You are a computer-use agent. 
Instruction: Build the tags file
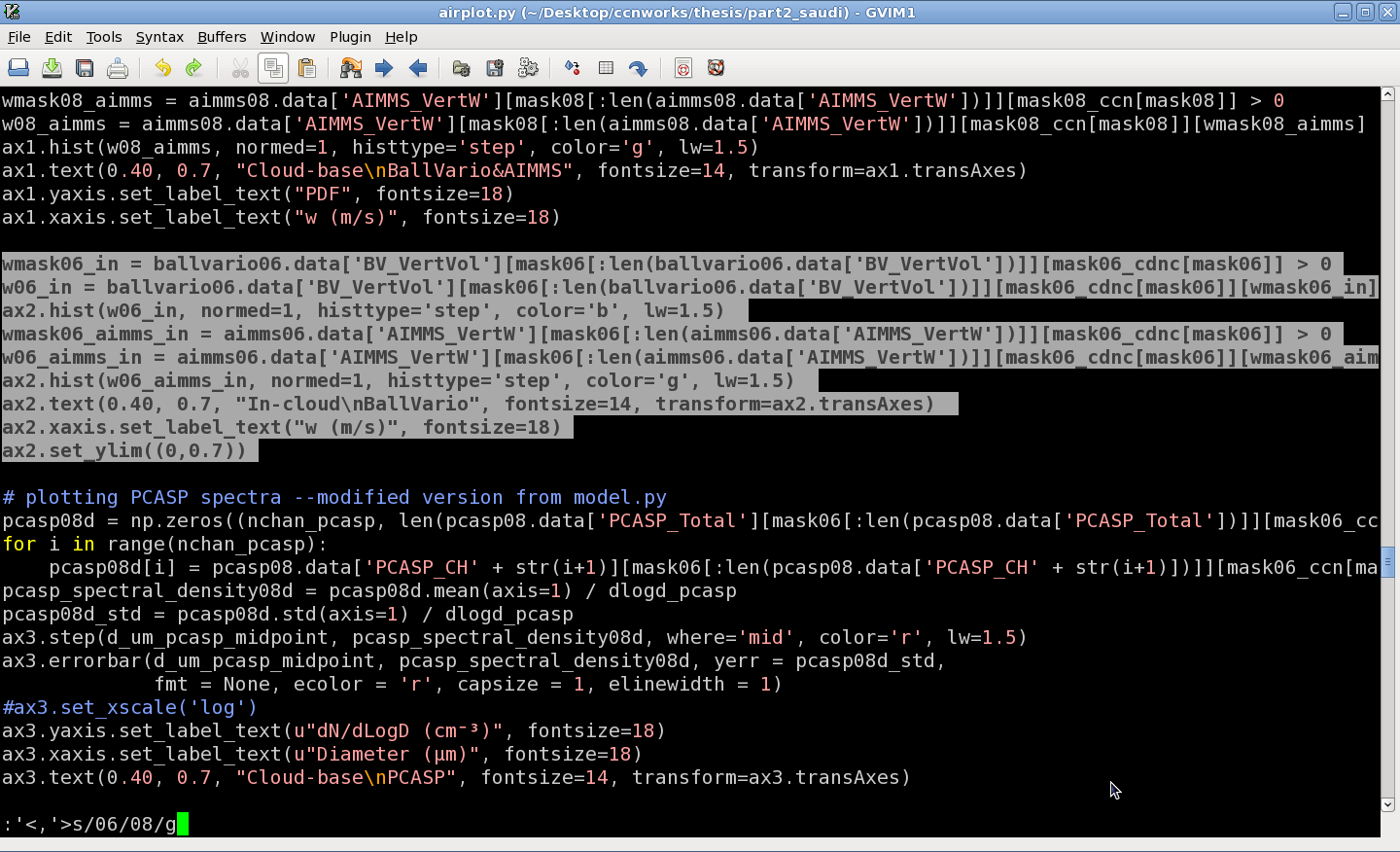607,67
